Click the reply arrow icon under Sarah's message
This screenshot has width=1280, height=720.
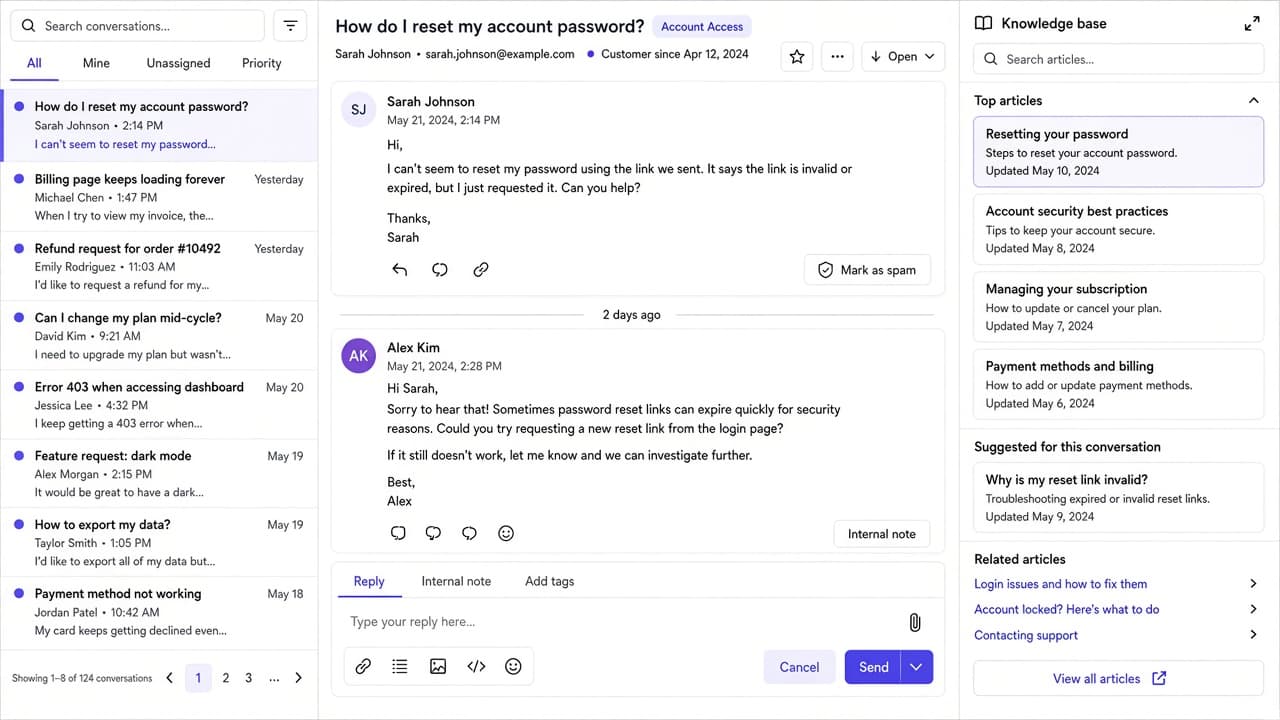[400, 270]
